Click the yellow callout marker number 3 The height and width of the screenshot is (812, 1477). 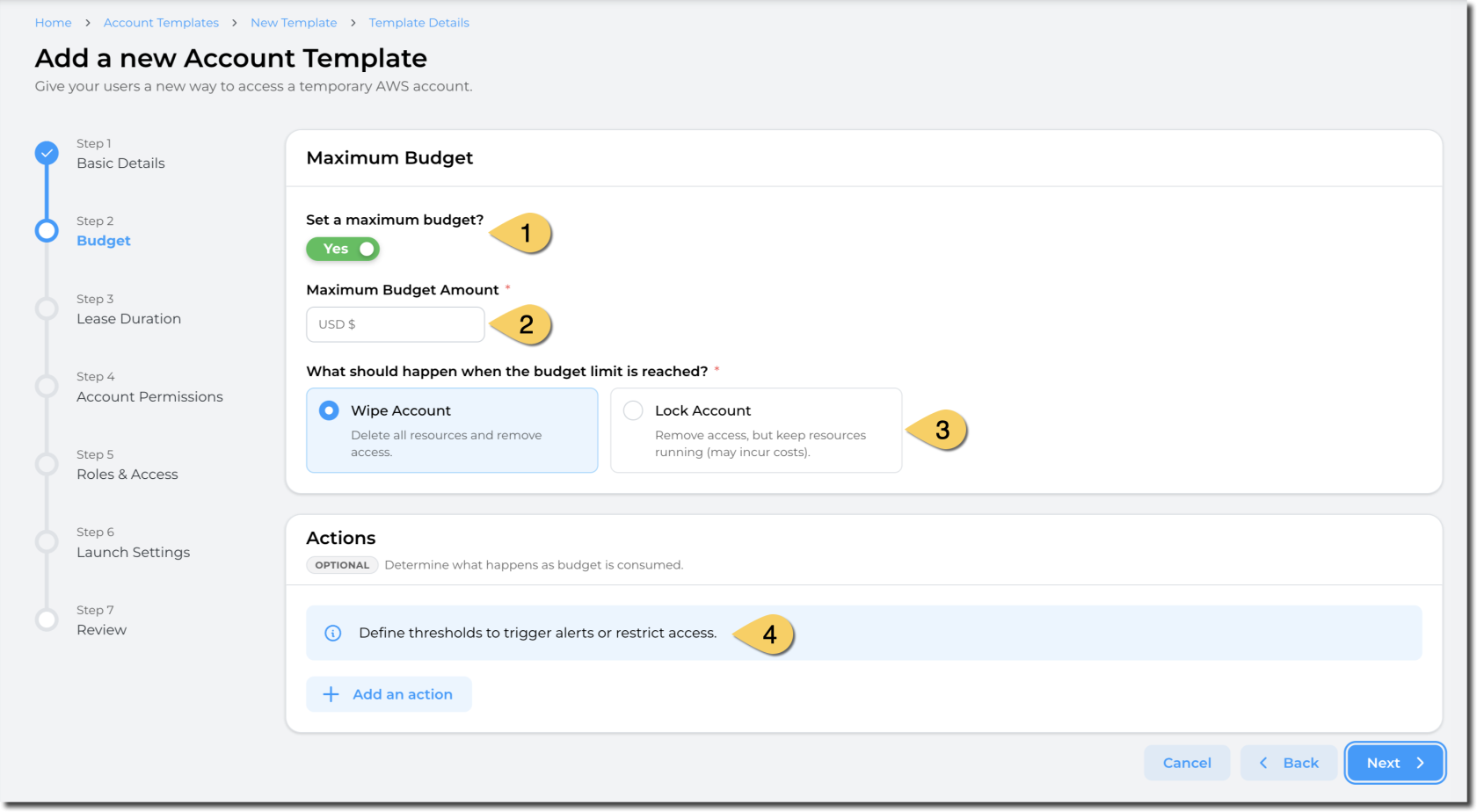click(x=939, y=430)
